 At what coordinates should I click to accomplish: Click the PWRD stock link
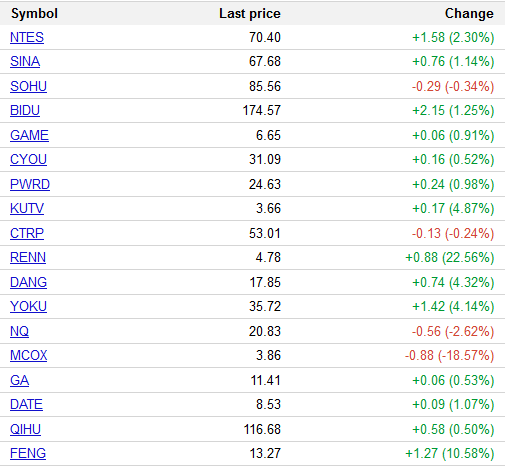[x=30, y=184]
